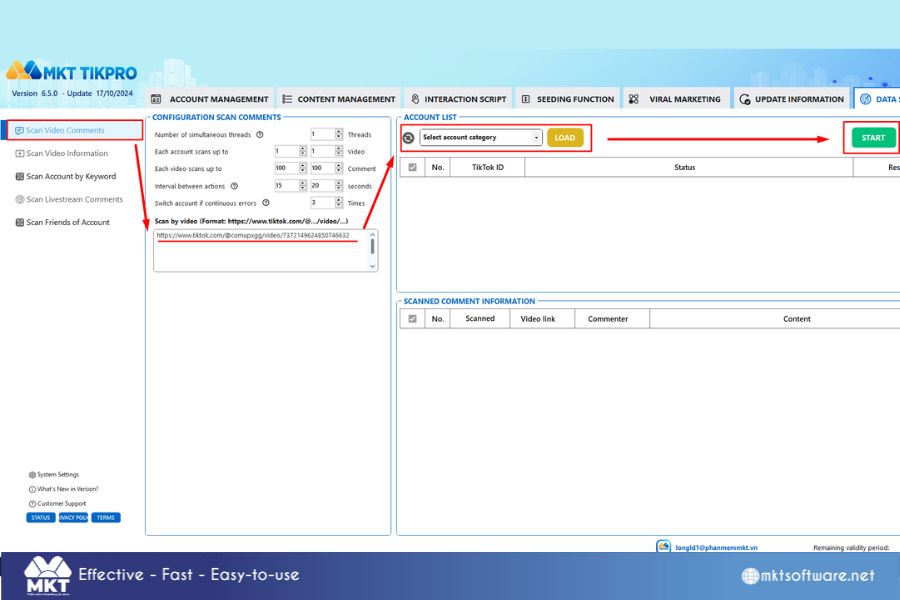Click the Privacy Policy button
Screen dimensions: 900x600
[x=73, y=517]
